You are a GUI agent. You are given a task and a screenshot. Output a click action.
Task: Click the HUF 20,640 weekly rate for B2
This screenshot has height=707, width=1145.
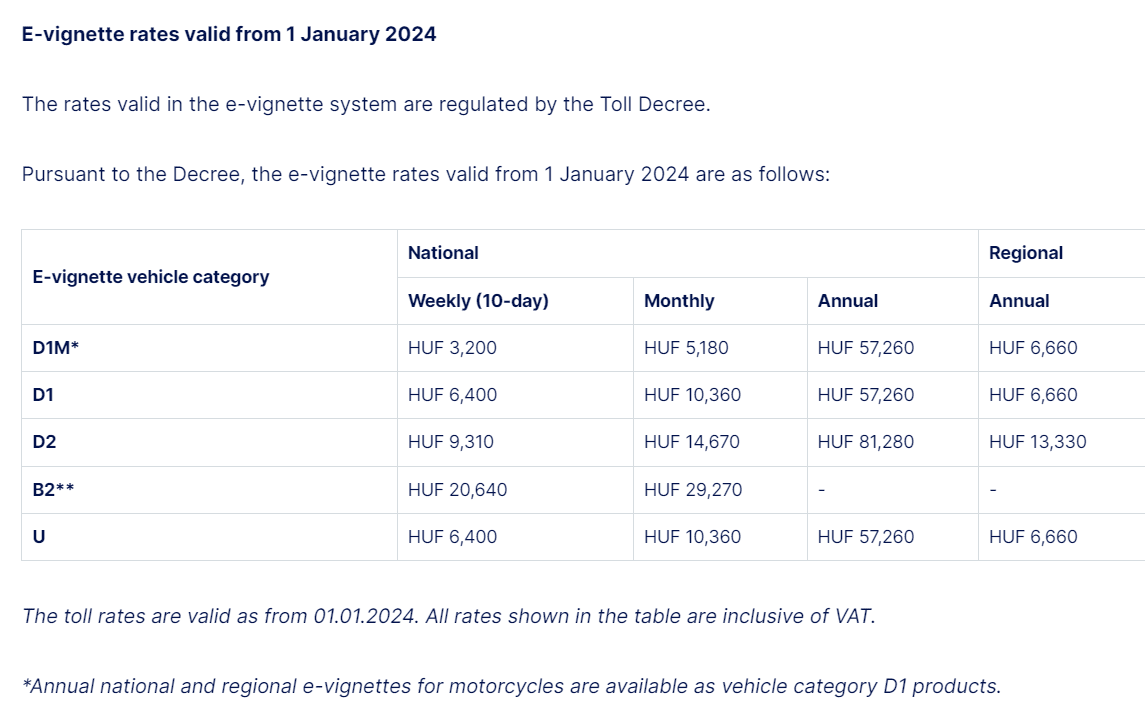coord(458,490)
